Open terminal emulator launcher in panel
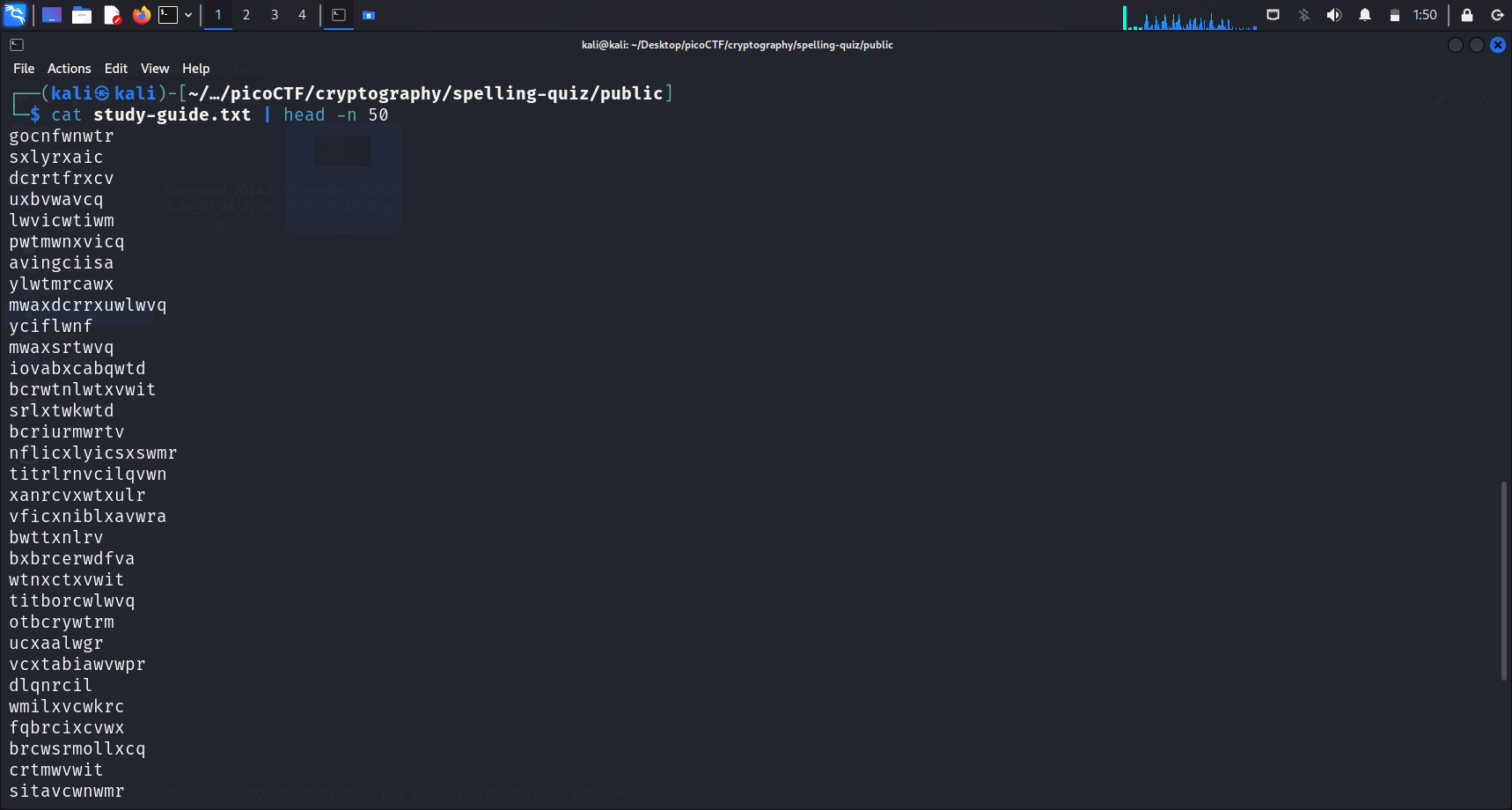The image size is (1512, 810). (x=168, y=15)
